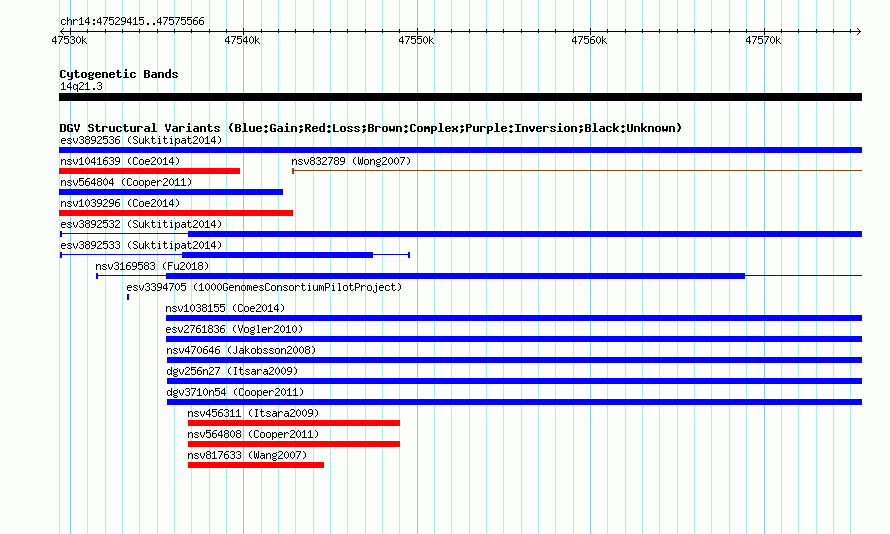Click the dgv256n27 (Itsara2009) label
The width and height of the screenshot is (890, 534).
coord(232,371)
